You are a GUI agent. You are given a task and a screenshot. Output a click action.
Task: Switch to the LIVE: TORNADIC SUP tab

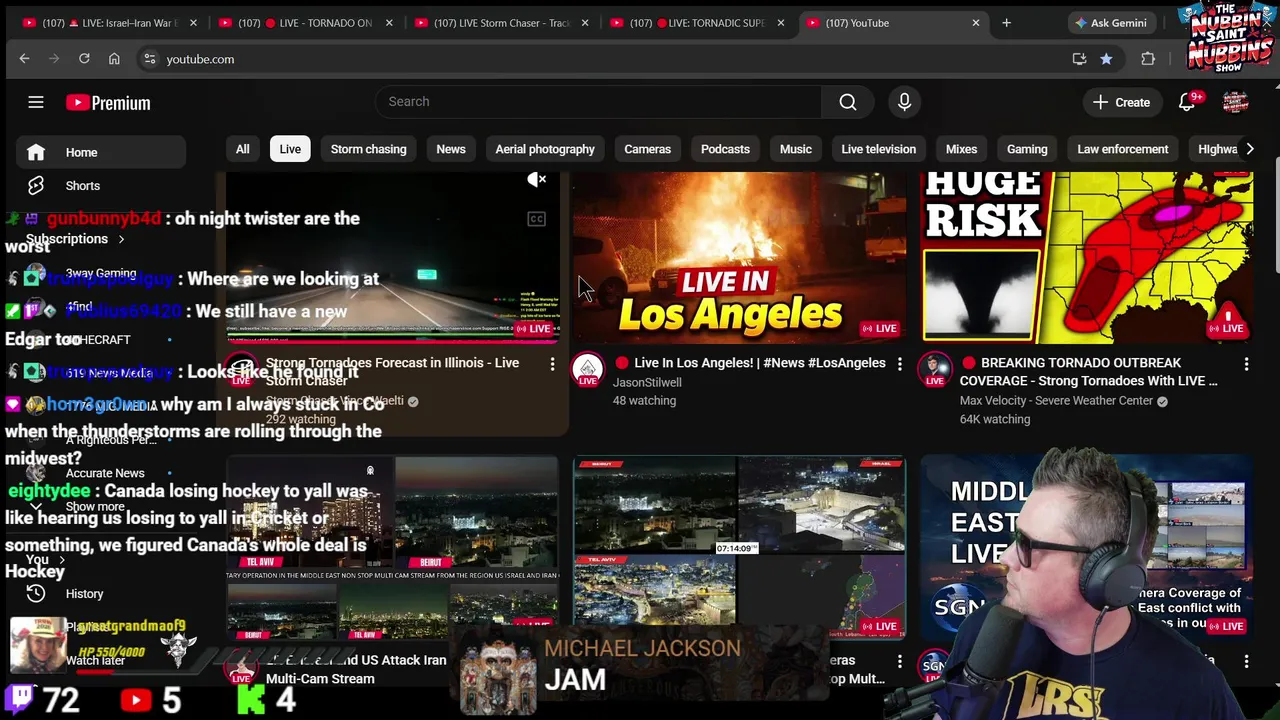697,23
